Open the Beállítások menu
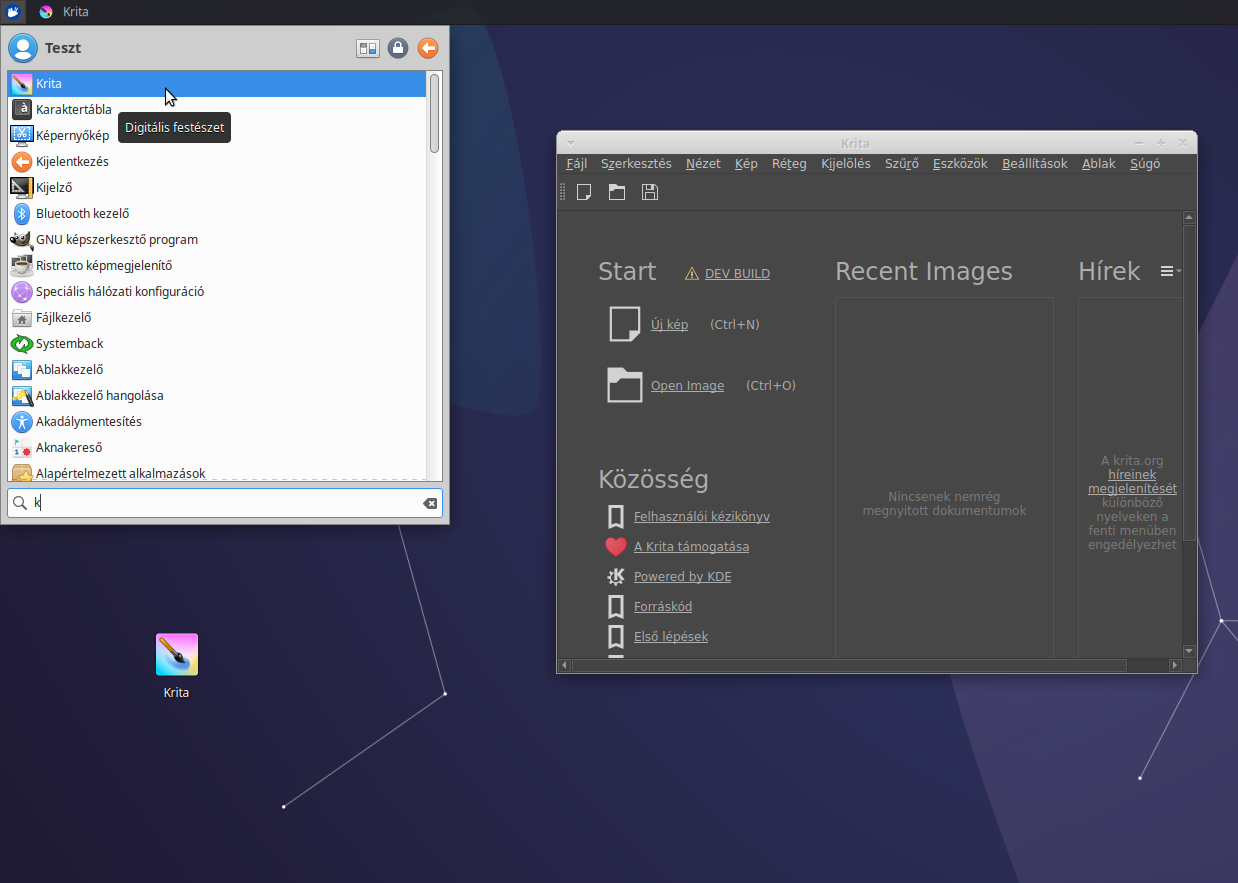 (x=1035, y=164)
